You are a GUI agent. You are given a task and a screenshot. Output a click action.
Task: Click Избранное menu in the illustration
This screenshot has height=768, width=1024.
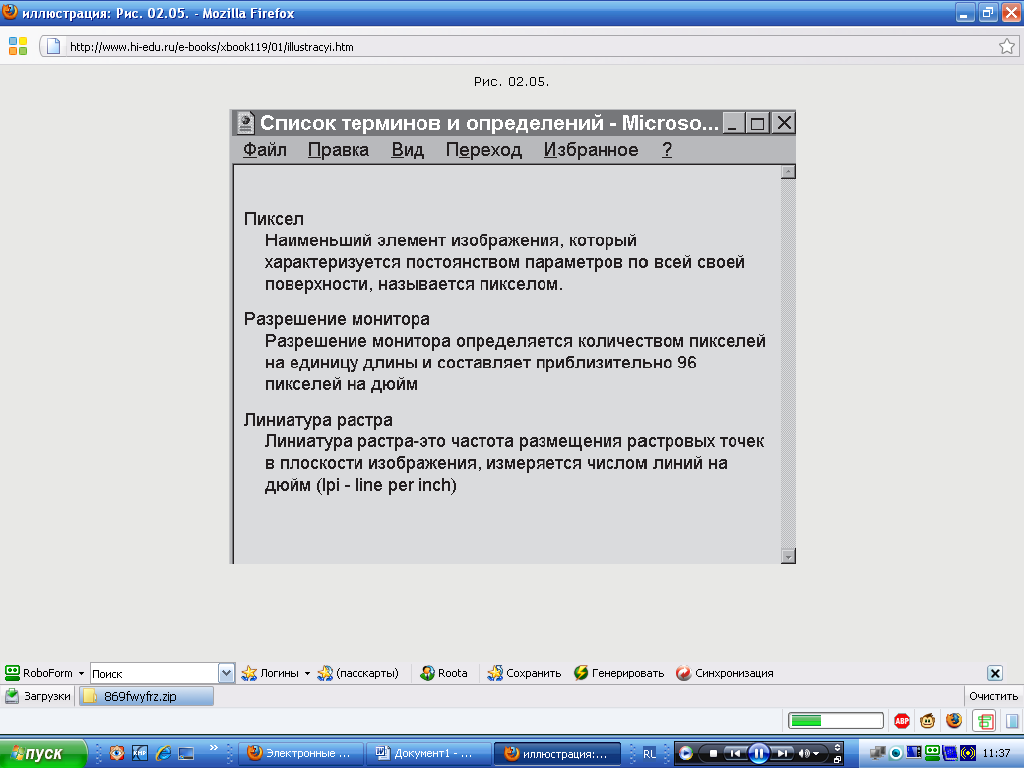pyautogui.click(x=591, y=150)
